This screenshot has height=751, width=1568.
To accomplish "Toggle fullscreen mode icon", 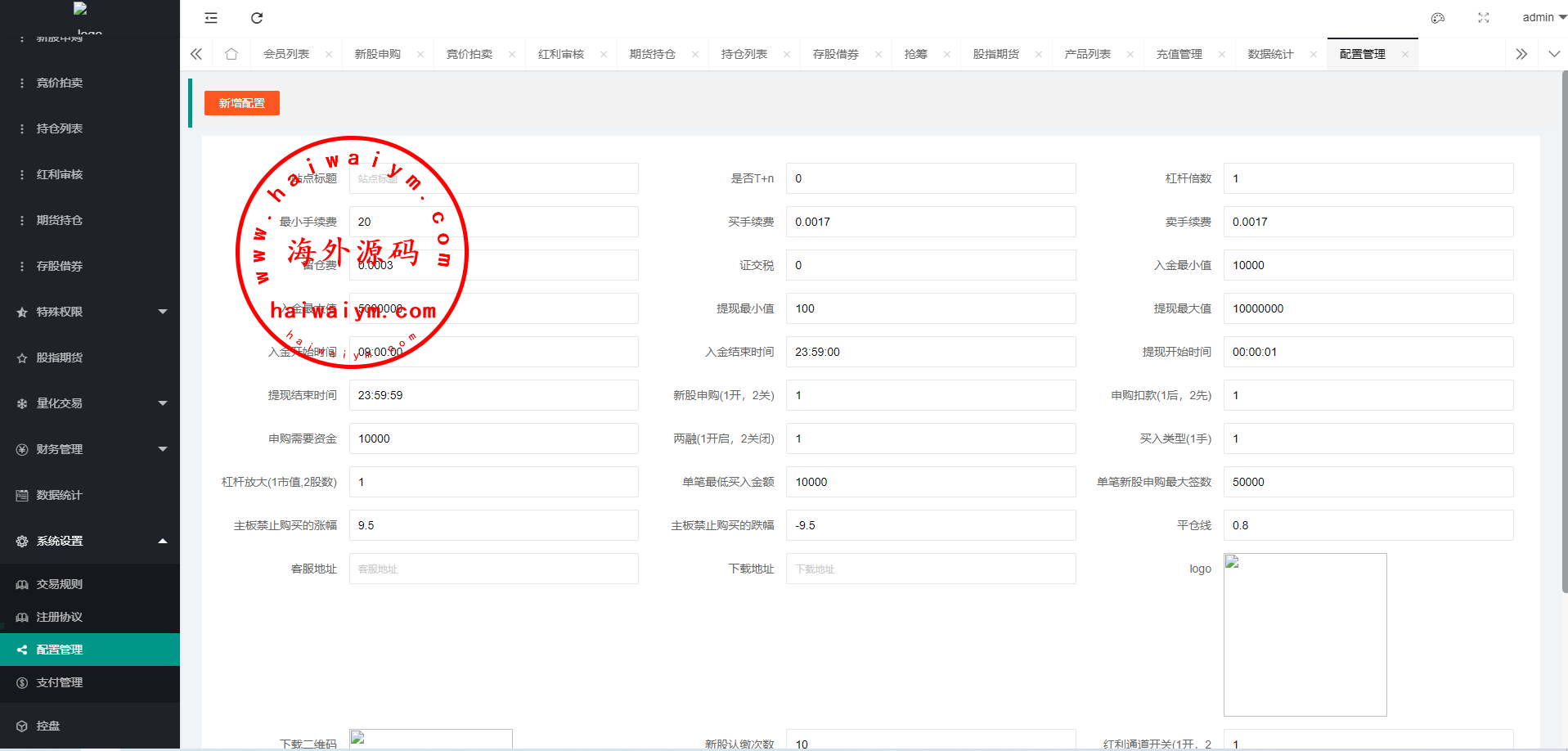I will (x=1484, y=18).
